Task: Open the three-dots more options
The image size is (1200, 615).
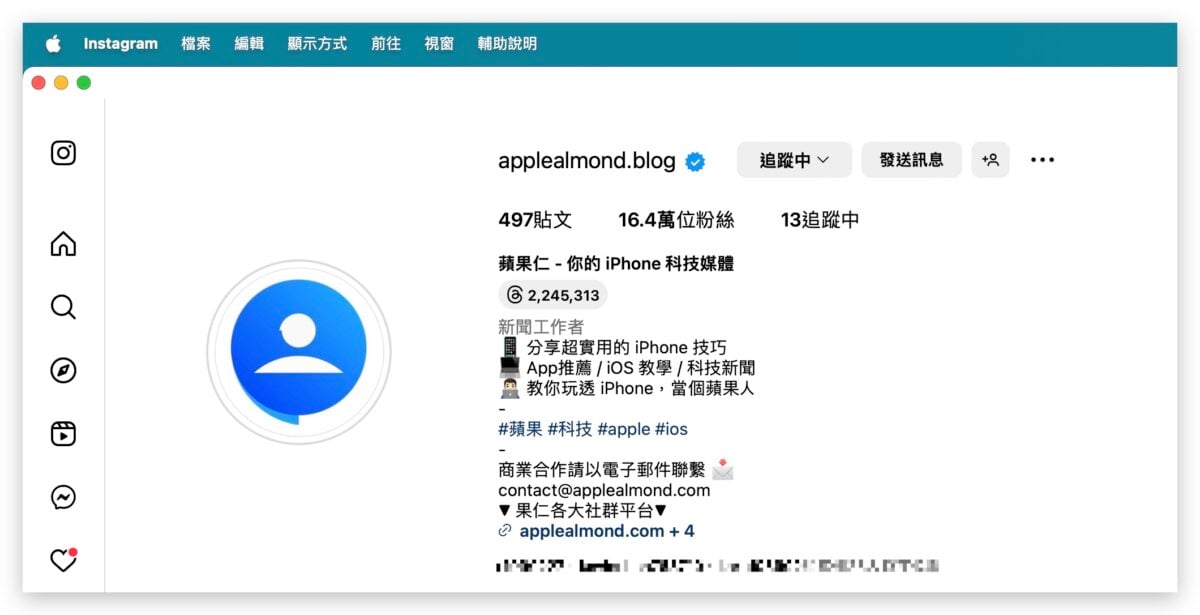Action: pos(1042,160)
